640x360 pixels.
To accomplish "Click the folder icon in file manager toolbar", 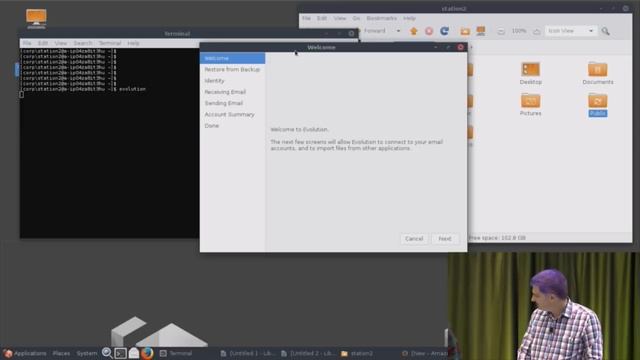I will pyautogui.click(x=465, y=31).
